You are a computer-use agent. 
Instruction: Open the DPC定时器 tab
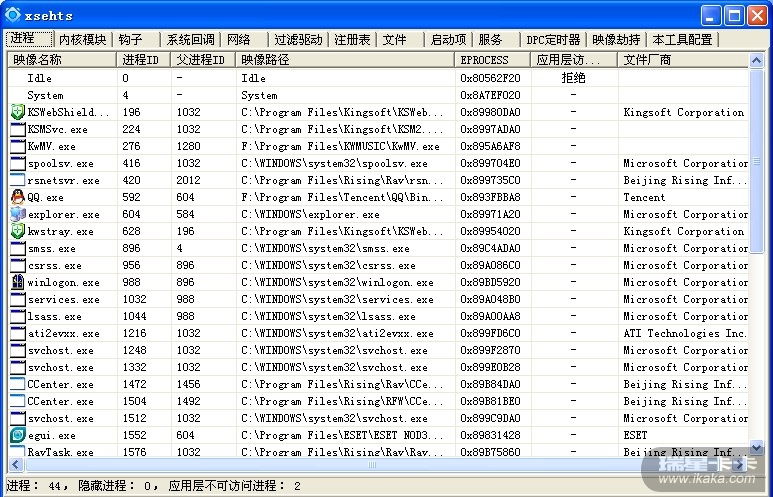553,40
